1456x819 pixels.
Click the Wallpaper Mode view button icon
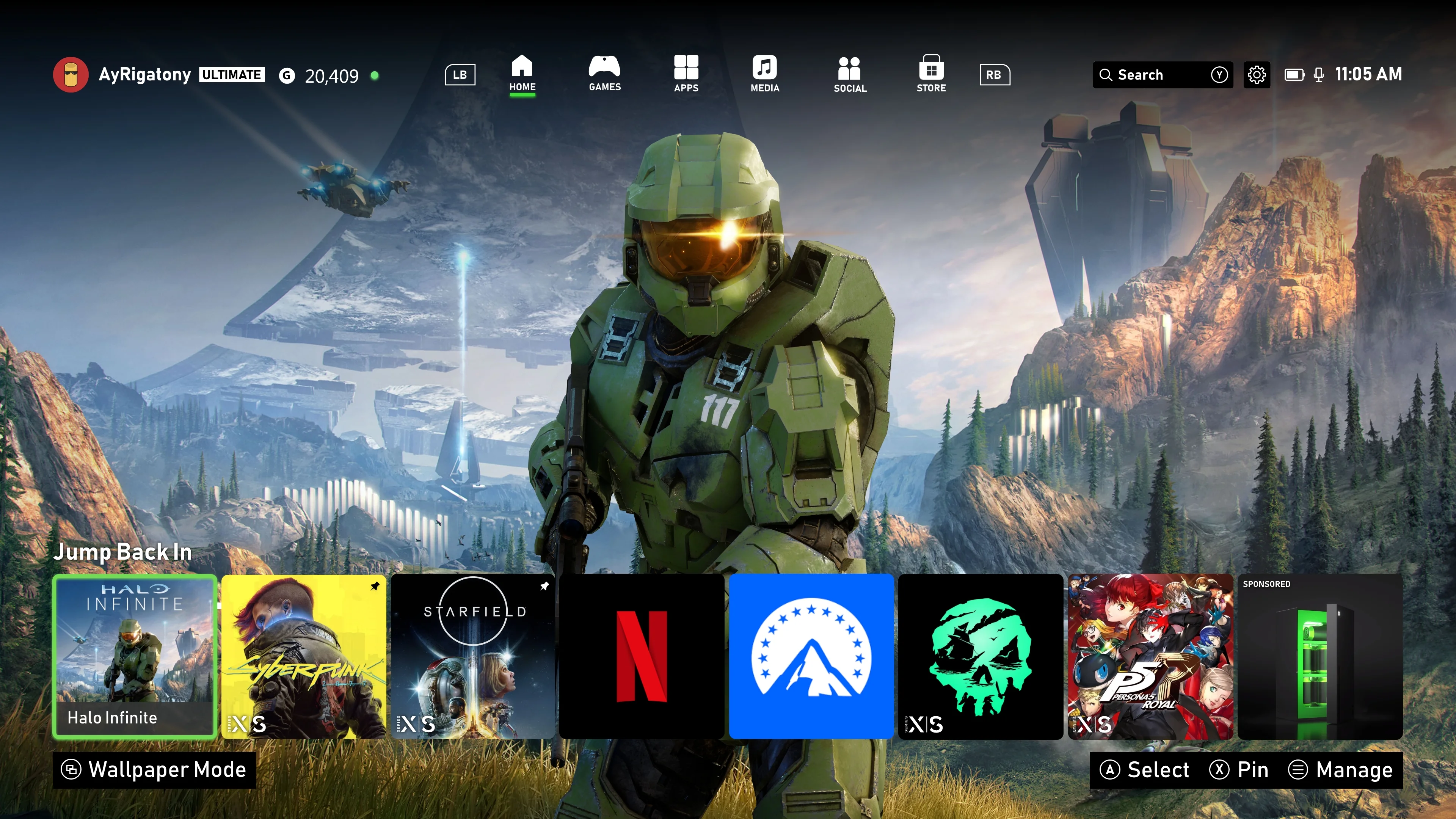coord(71,770)
